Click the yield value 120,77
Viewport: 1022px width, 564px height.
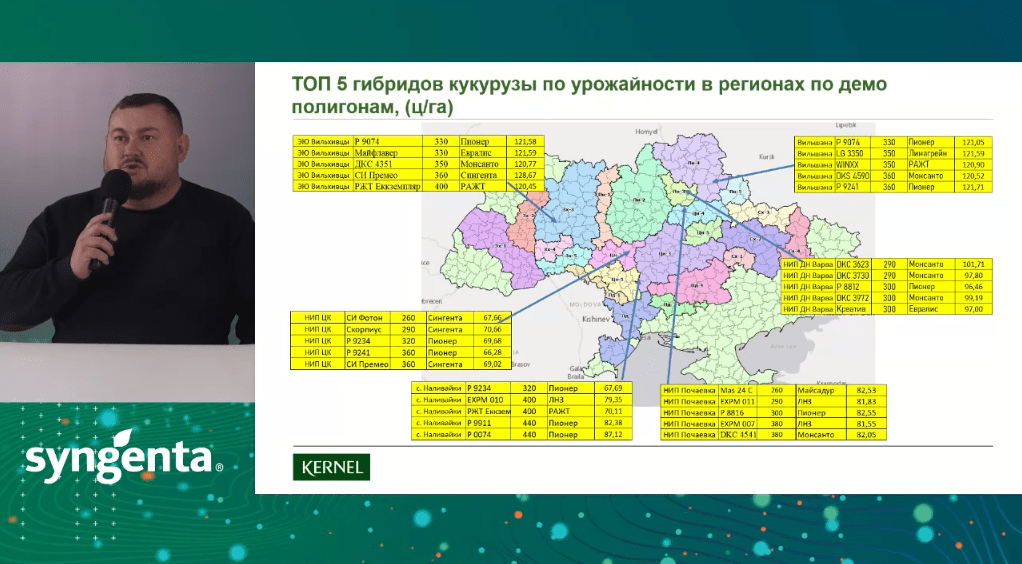525,164
